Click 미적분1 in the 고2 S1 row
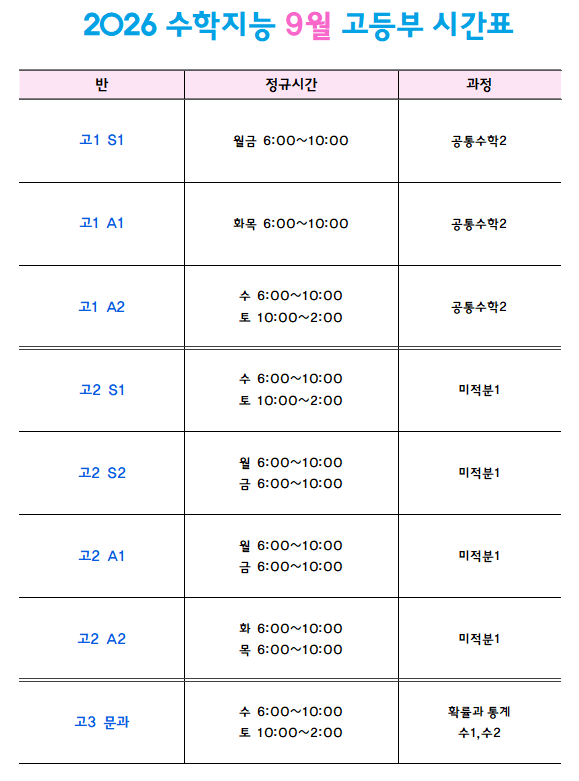The height and width of the screenshot is (781, 579). coord(479,390)
